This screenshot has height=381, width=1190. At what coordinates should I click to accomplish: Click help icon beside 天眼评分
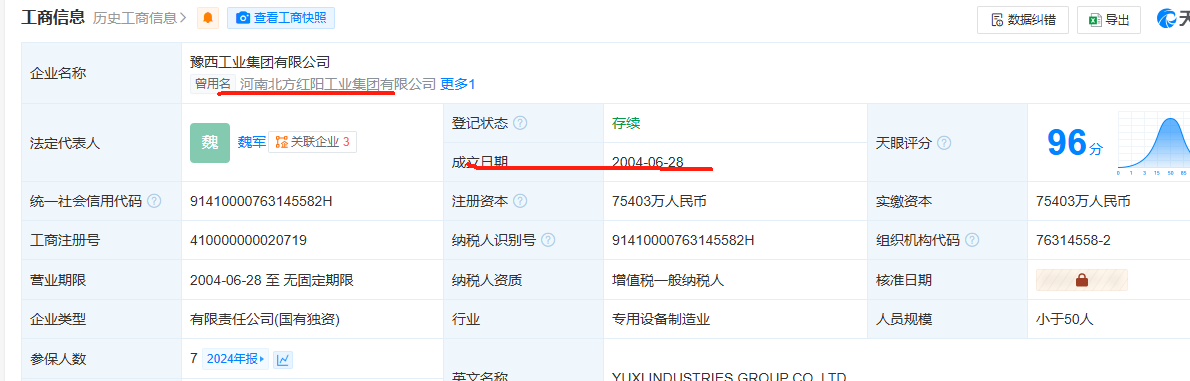click(944, 143)
